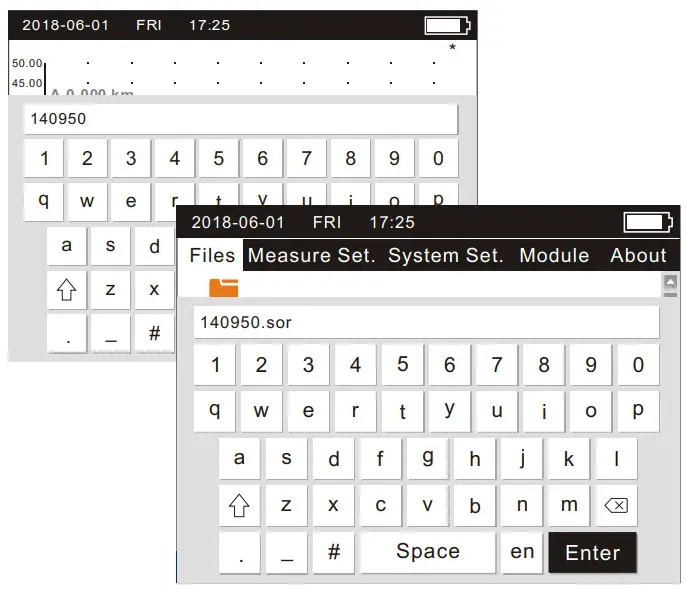Tap the period key on front keyboard
This screenshot has height=592, width=687.
(x=239, y=553)
